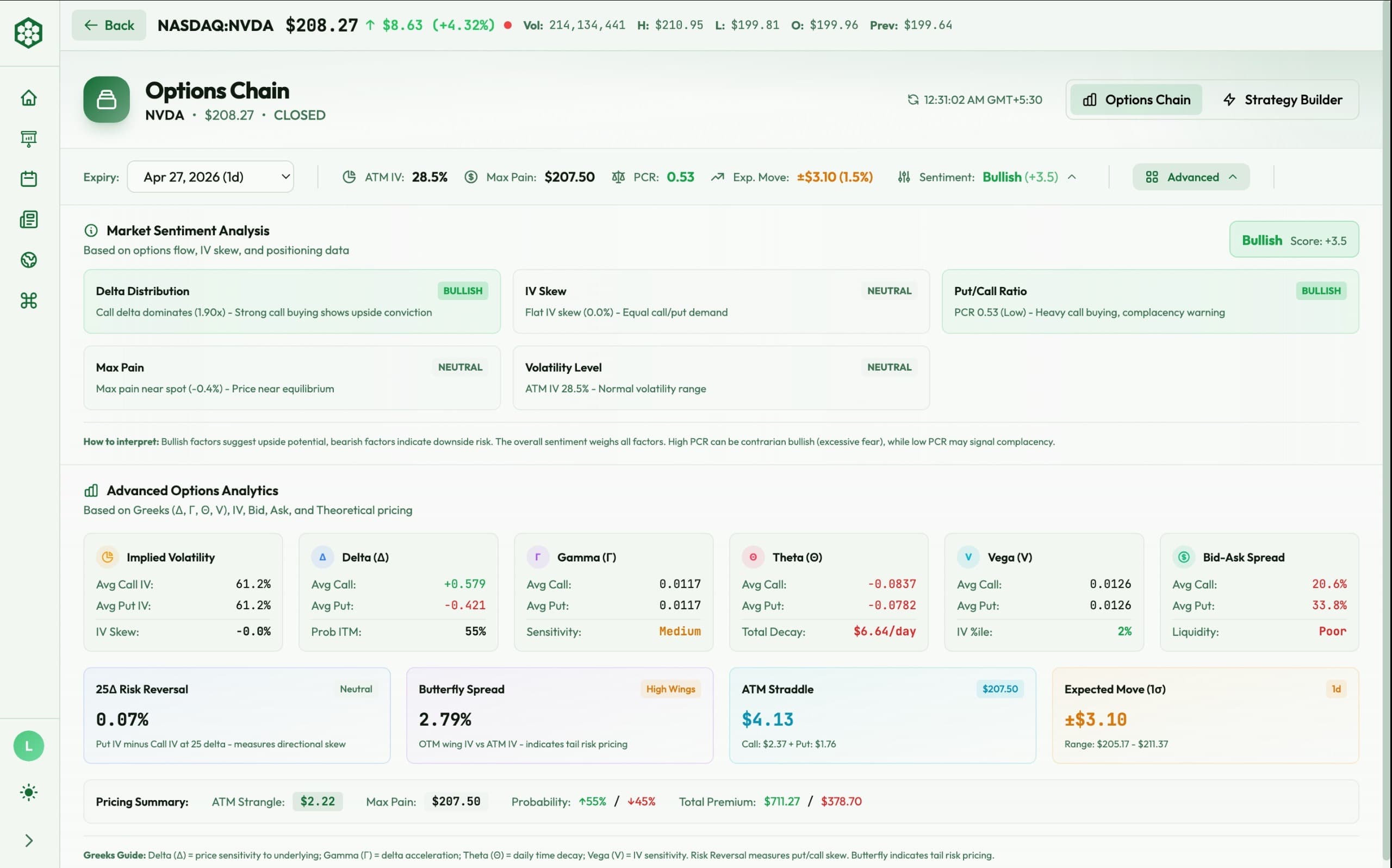Click the Sentiment sliders icon
The height and width of the screenshot is (868, 1392).
point(904,177)
